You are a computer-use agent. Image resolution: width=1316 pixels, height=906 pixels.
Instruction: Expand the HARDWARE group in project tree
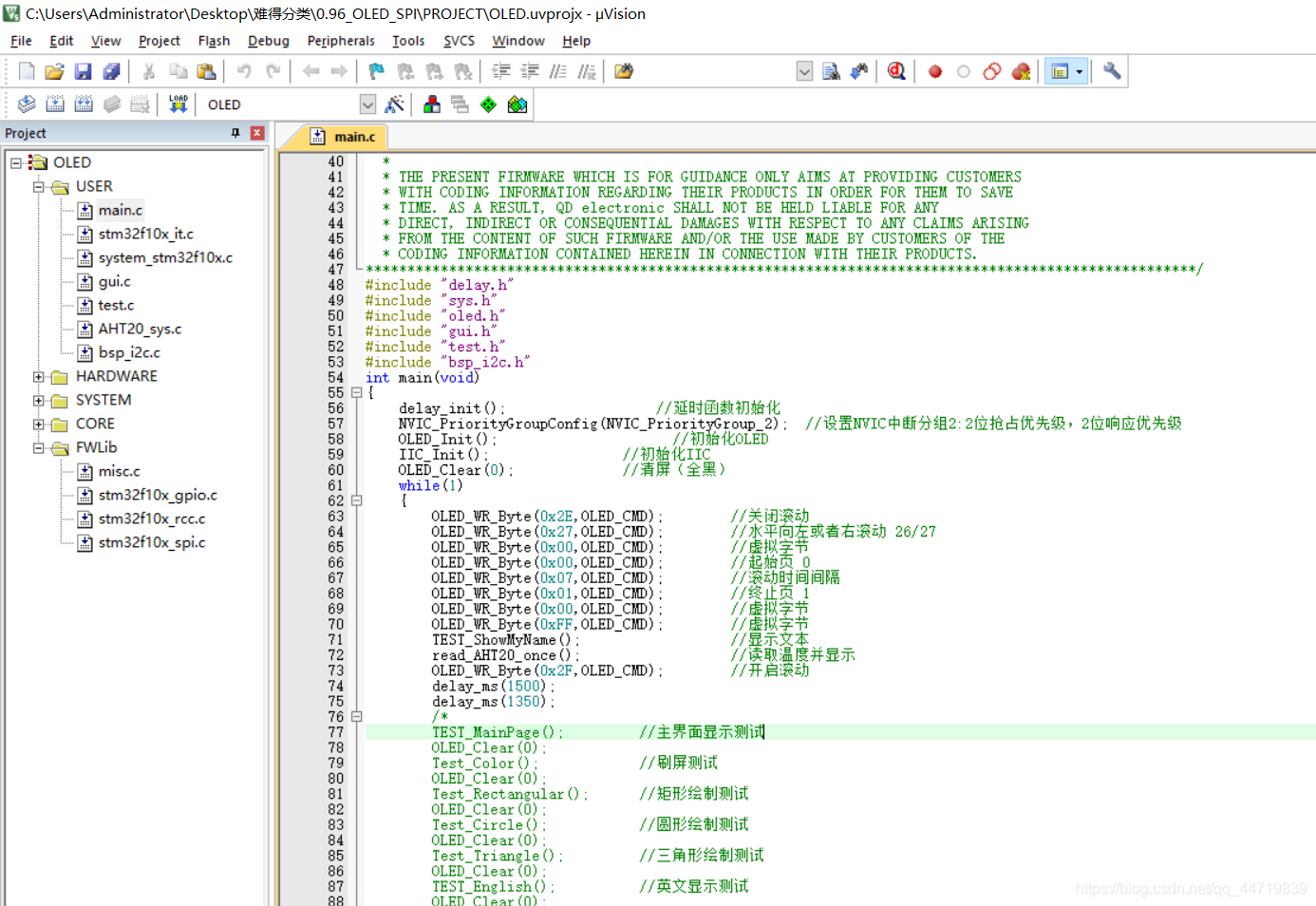[x=39, y=377]
